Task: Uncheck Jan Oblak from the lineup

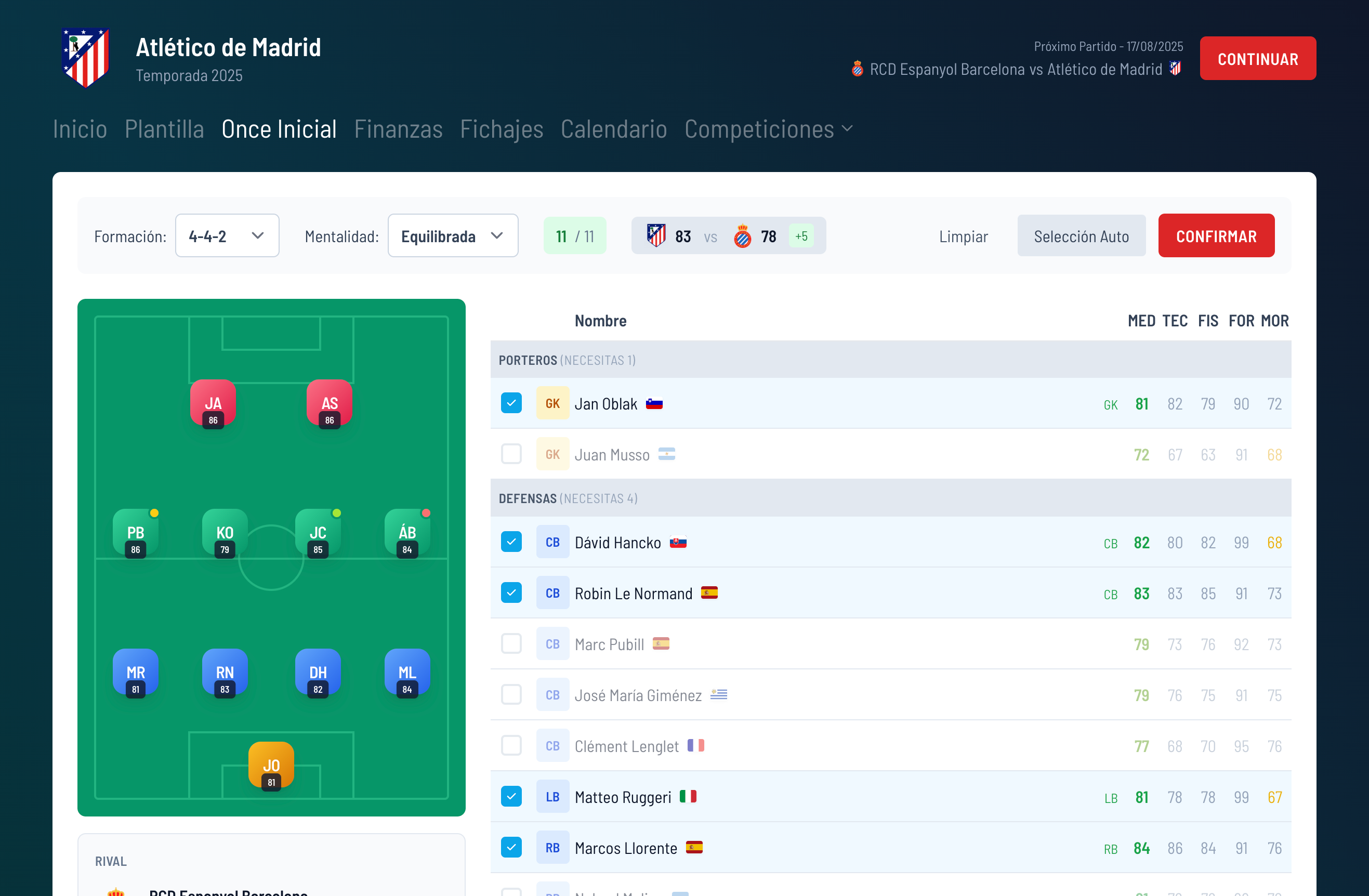Action: (x=511, y=403)
